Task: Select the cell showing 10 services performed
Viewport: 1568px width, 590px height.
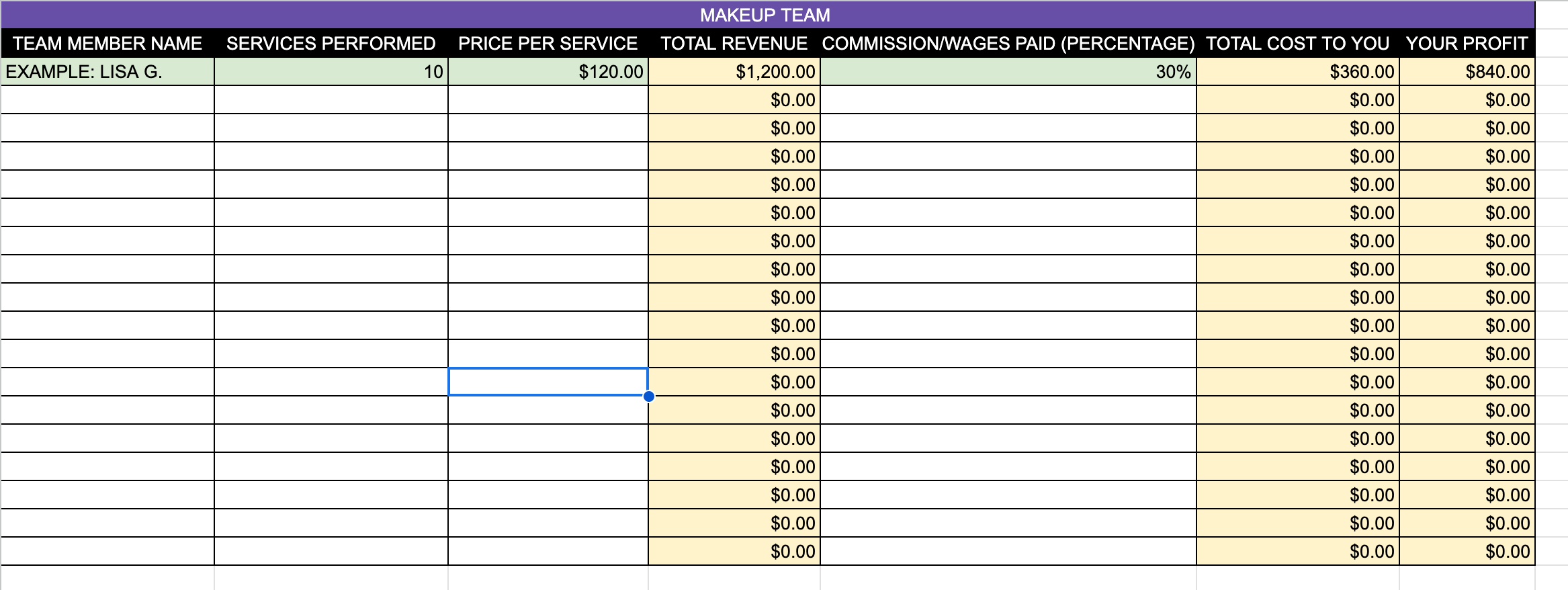Action: (331, 72)
